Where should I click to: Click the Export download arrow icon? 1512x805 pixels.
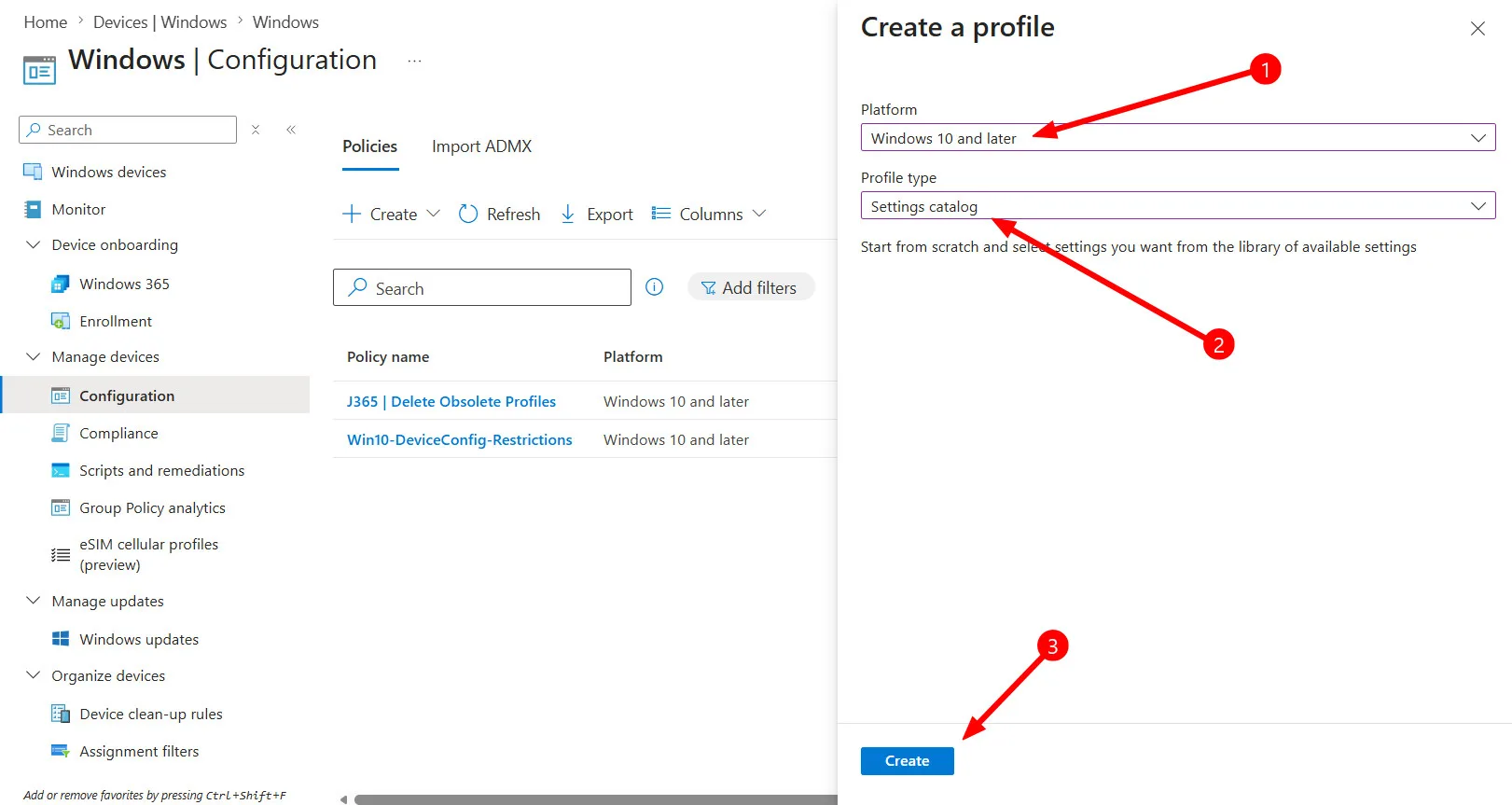(567, 214)
